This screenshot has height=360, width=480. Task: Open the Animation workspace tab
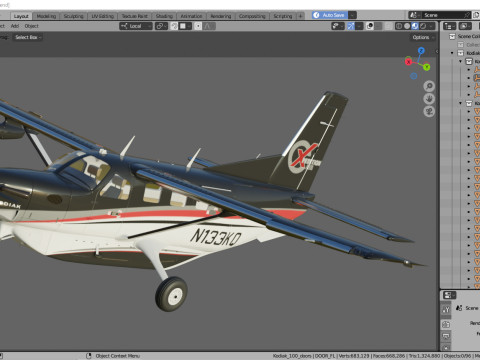[191, 16]
